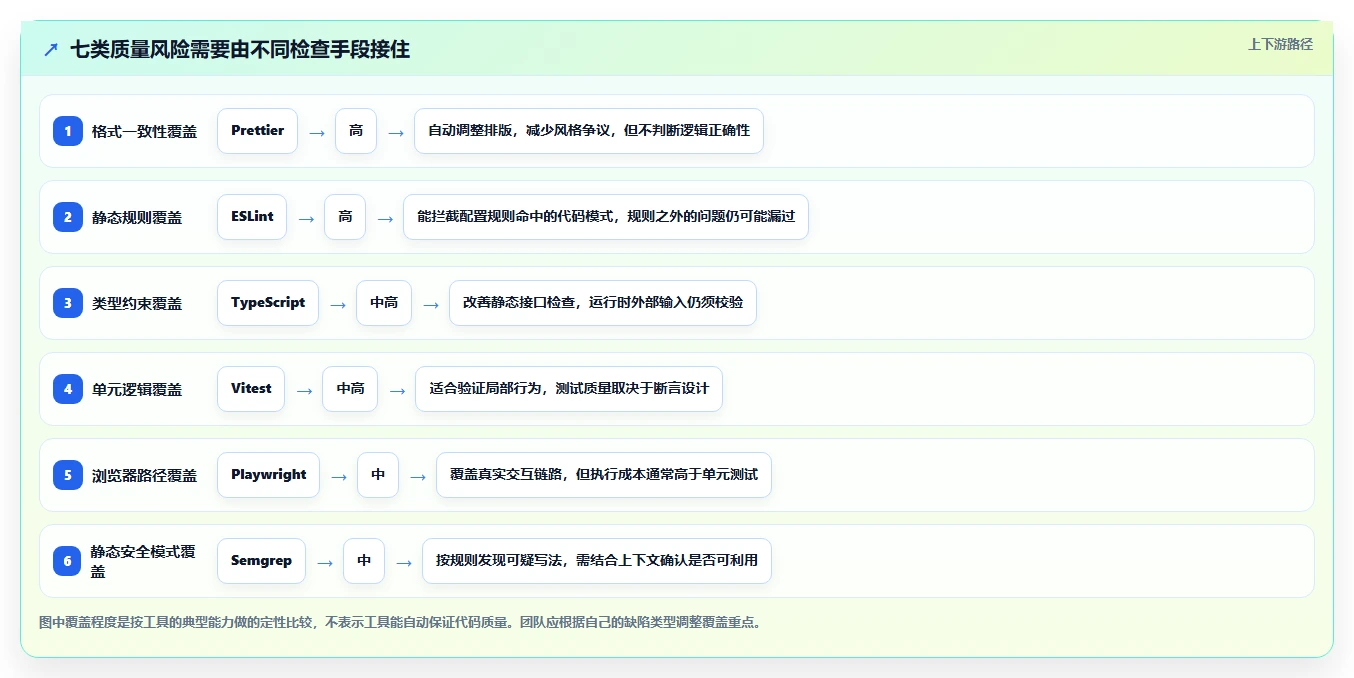
Task: Click the 中 rating in the Semgrep row
Action: [364, 561]
